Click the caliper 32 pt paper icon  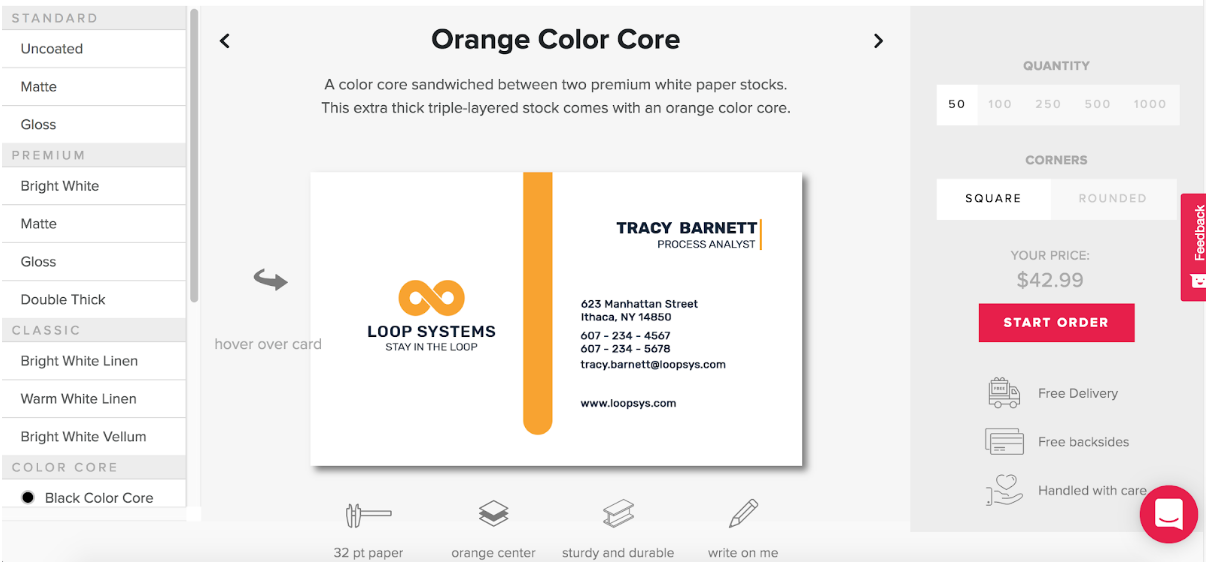tap(368, 515)
